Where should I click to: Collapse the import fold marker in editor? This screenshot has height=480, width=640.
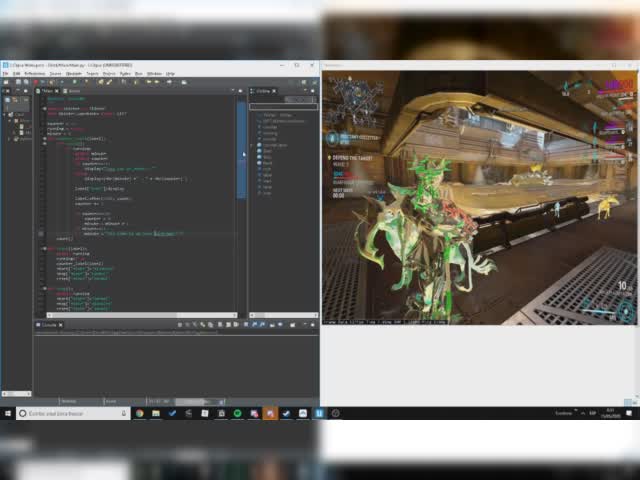(x=44, y=109)
